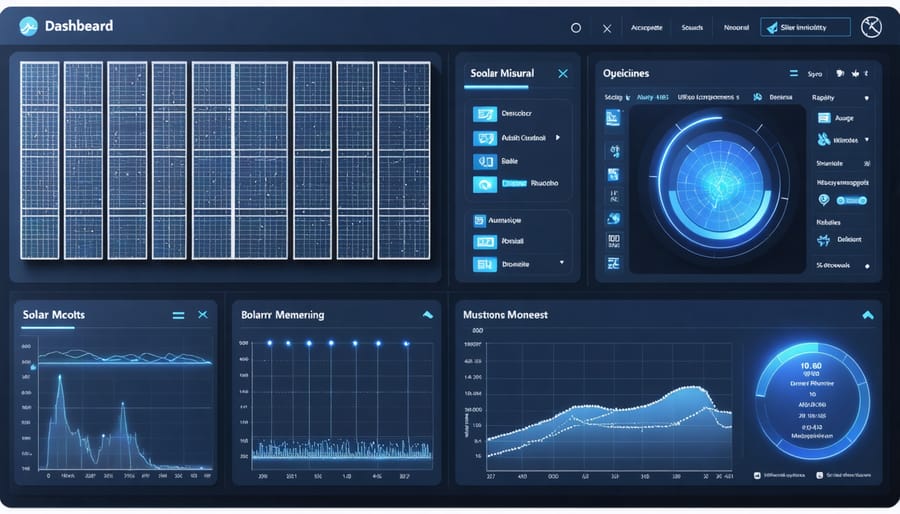Click the icon left of Rhuocho
Screen dimensions: 900x514
point(485,185)
